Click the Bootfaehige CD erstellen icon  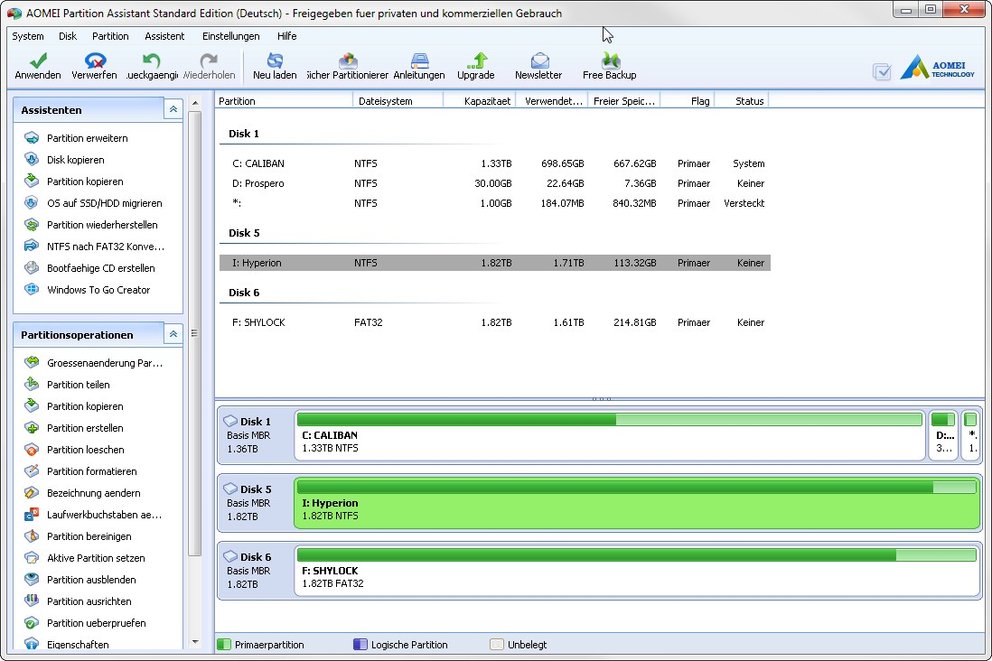tap(32, 268)
